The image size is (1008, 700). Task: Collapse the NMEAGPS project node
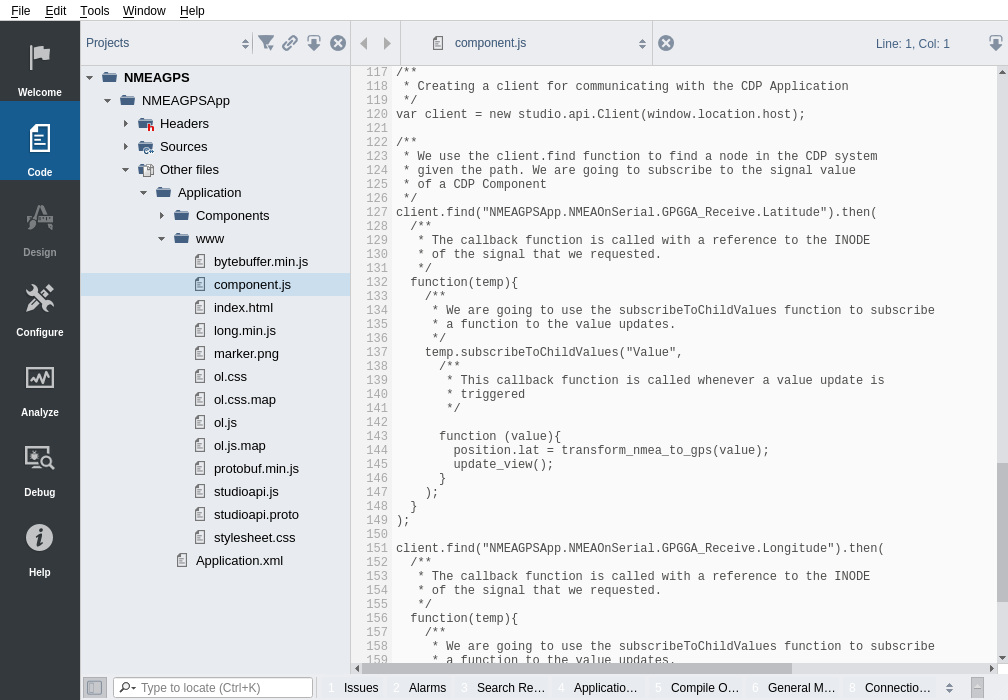[90, 78]
